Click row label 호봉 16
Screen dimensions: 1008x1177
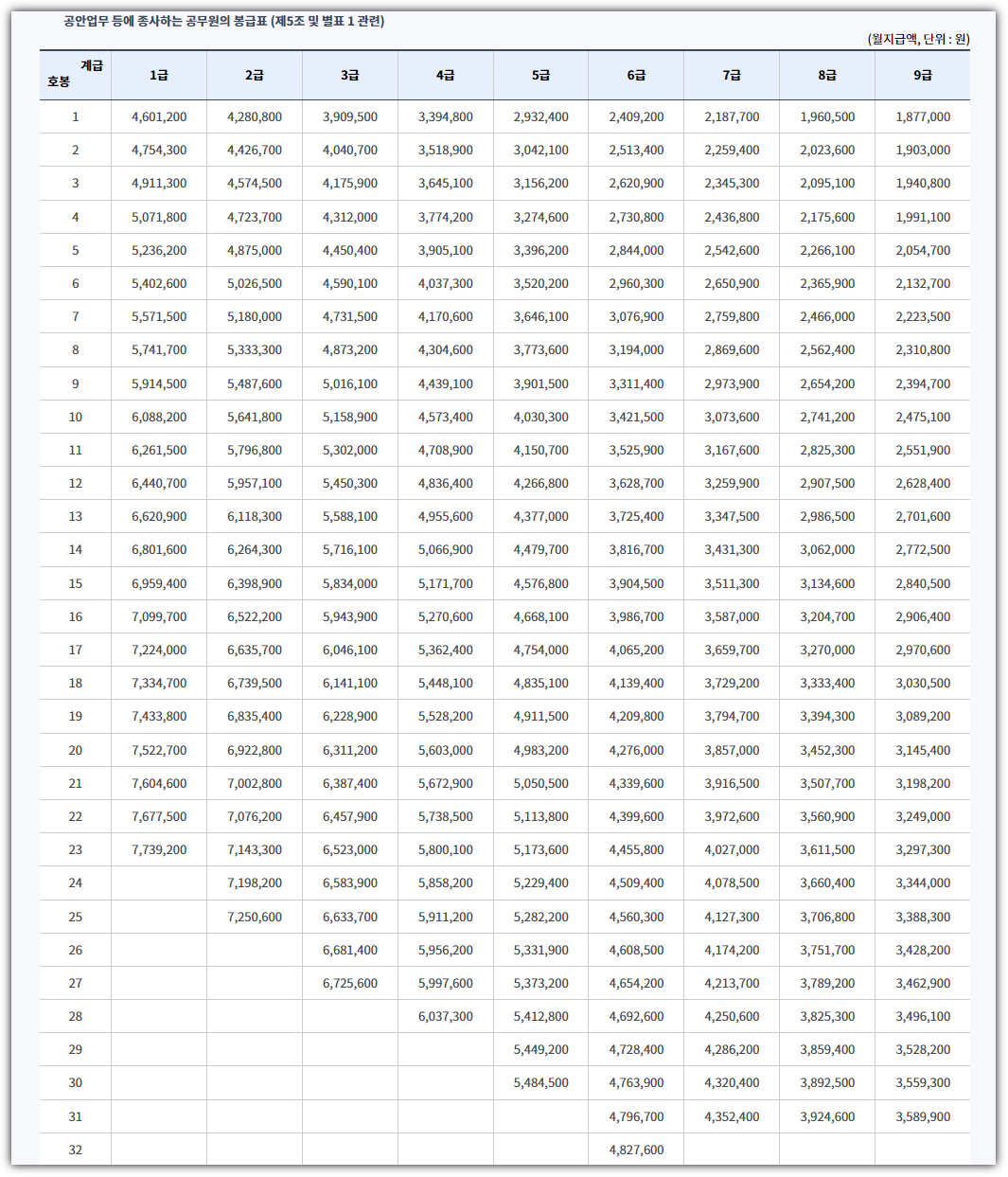[x=76, y=617]
